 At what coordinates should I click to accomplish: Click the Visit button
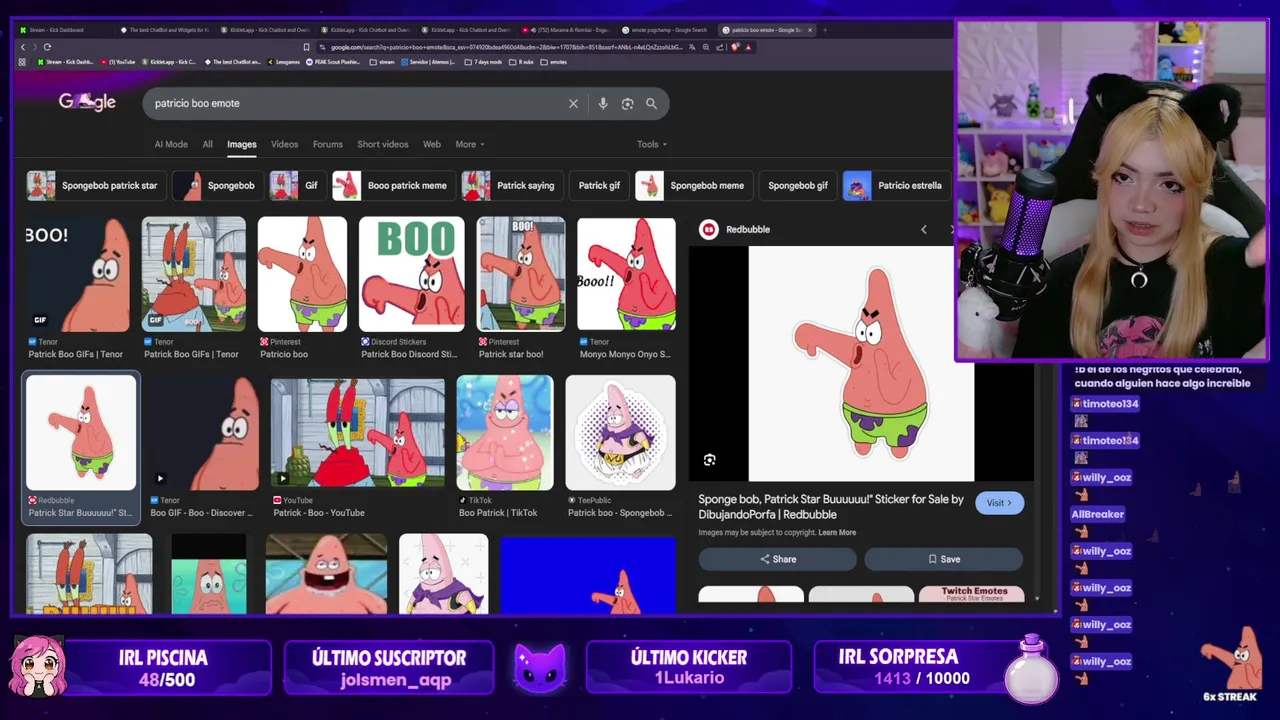(999, 503)
